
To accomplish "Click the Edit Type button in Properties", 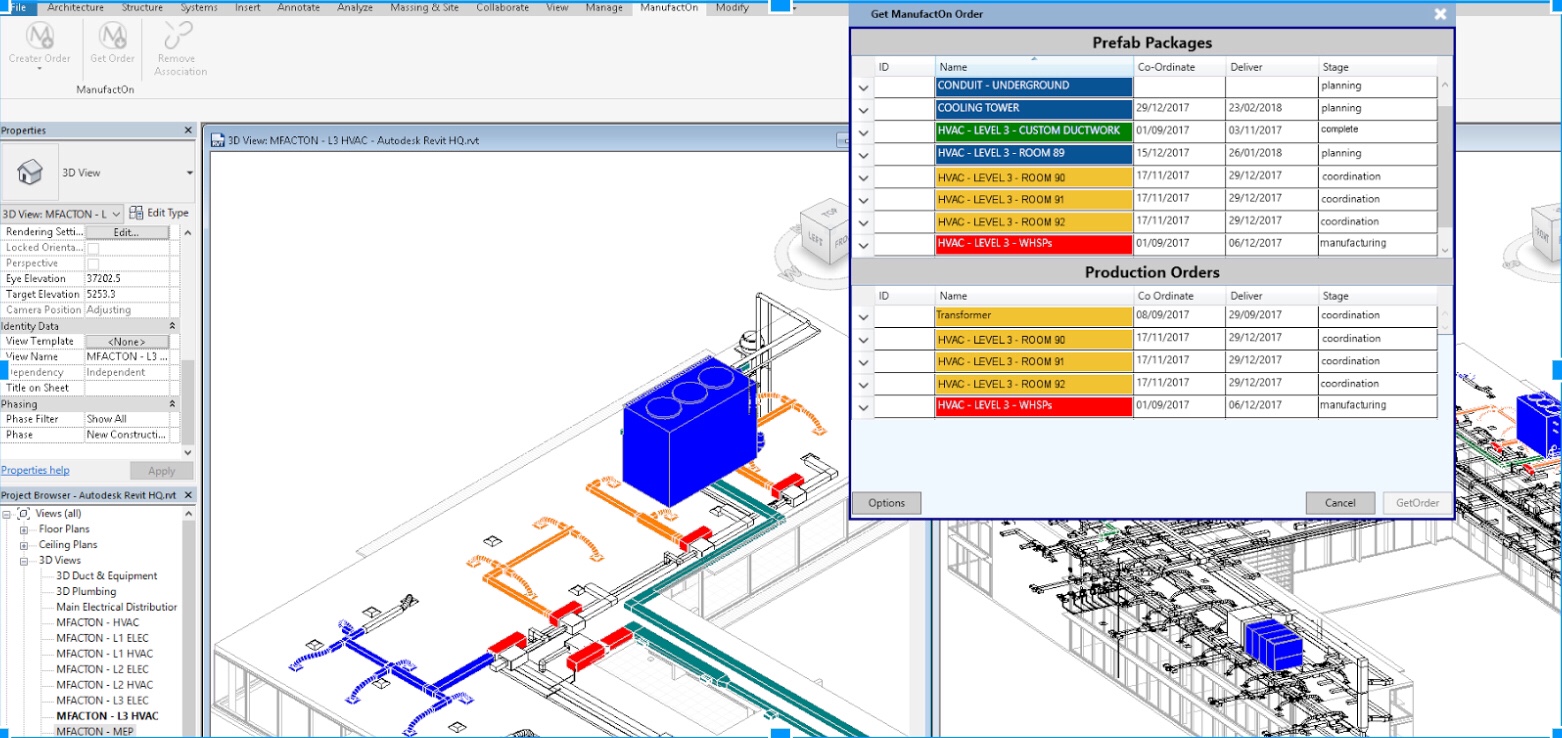I will tap(159, 213).
